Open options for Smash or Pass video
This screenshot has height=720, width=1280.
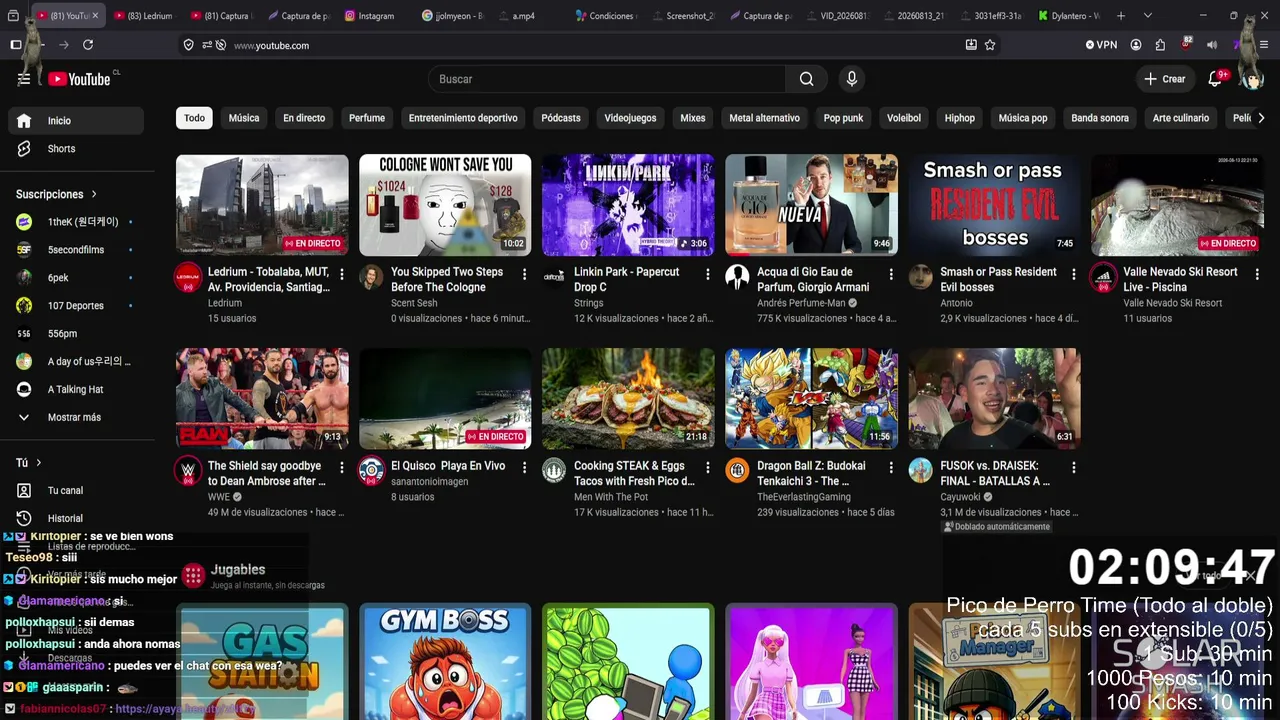[x=1073, y=274]
